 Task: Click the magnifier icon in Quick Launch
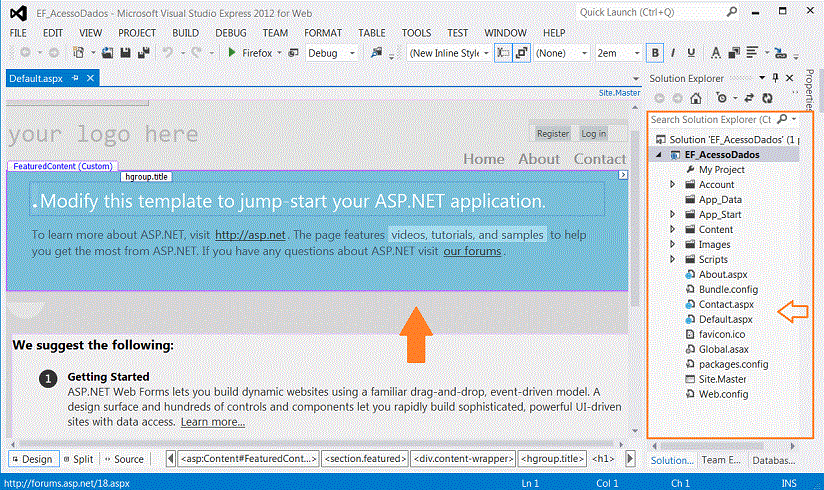[x=732, y=12]
